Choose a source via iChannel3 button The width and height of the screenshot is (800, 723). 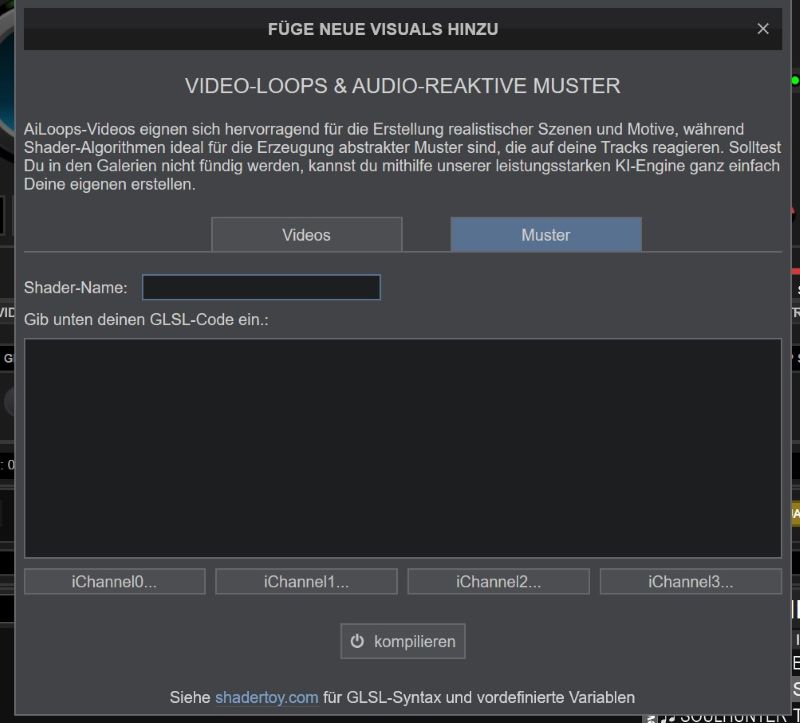point(690,582)
